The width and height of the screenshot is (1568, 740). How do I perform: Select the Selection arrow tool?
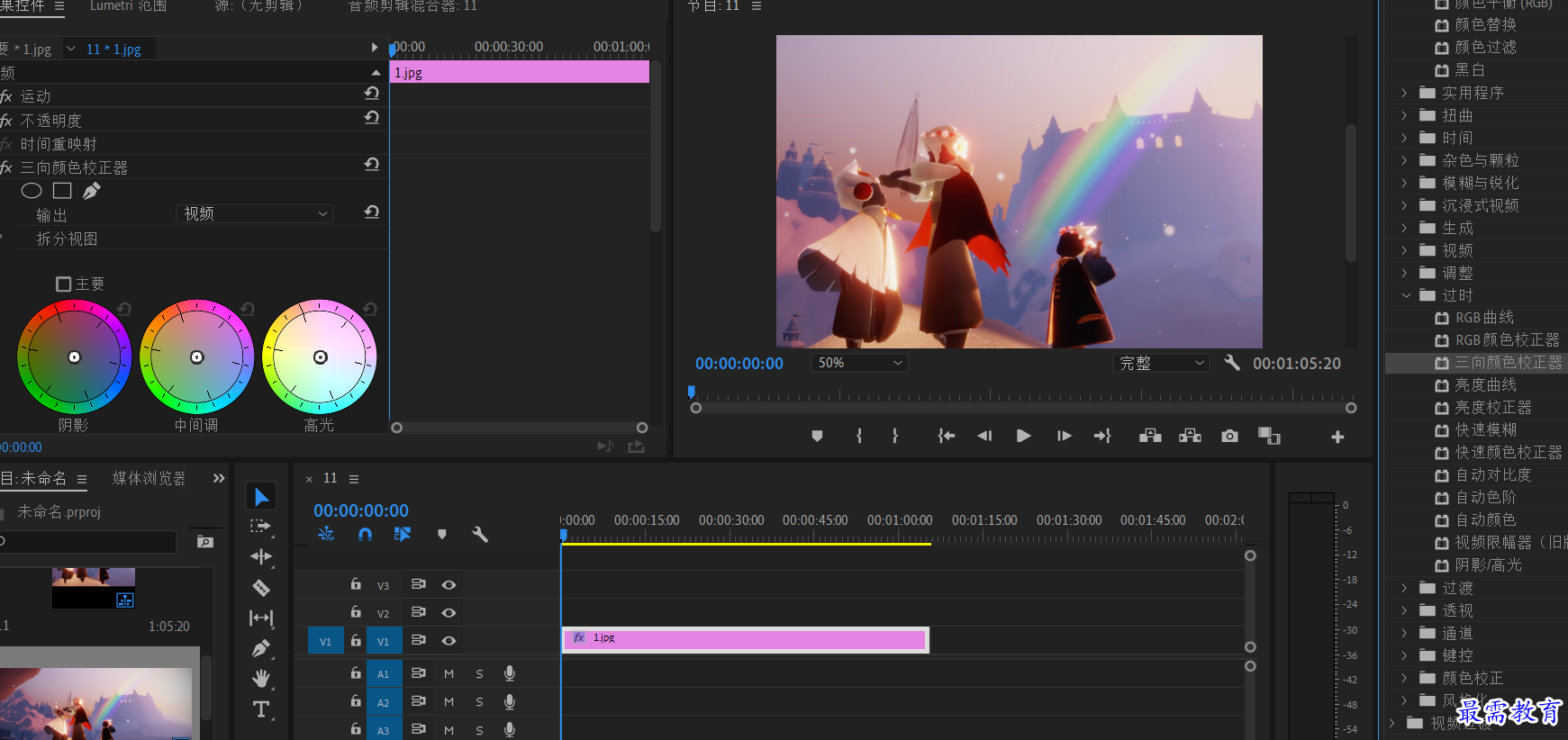point(261,497)
